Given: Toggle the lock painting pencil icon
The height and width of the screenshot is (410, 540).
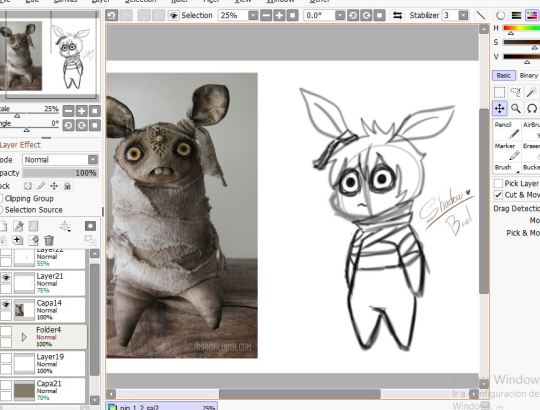Looking at the screenshot, I should coord(41,186).
